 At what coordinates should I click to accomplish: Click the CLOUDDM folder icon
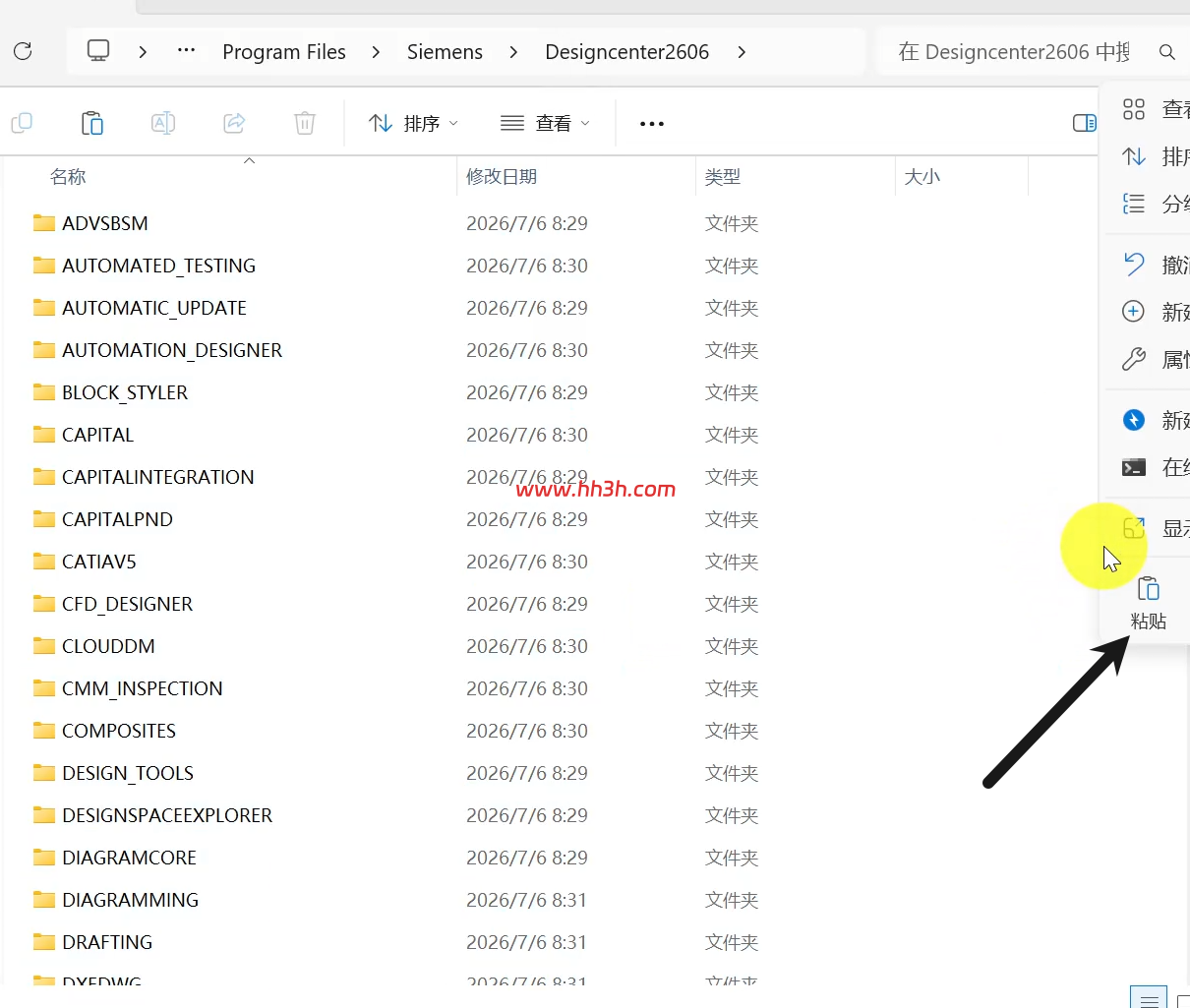(44, 646)
